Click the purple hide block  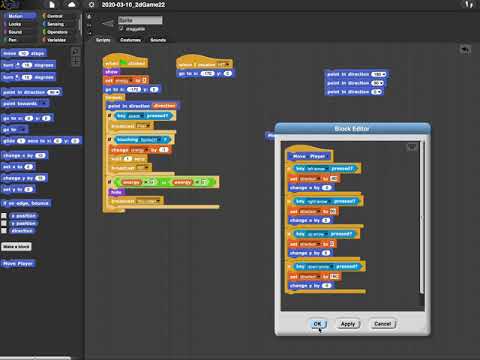pyautogui.click(x=116, y=192)
